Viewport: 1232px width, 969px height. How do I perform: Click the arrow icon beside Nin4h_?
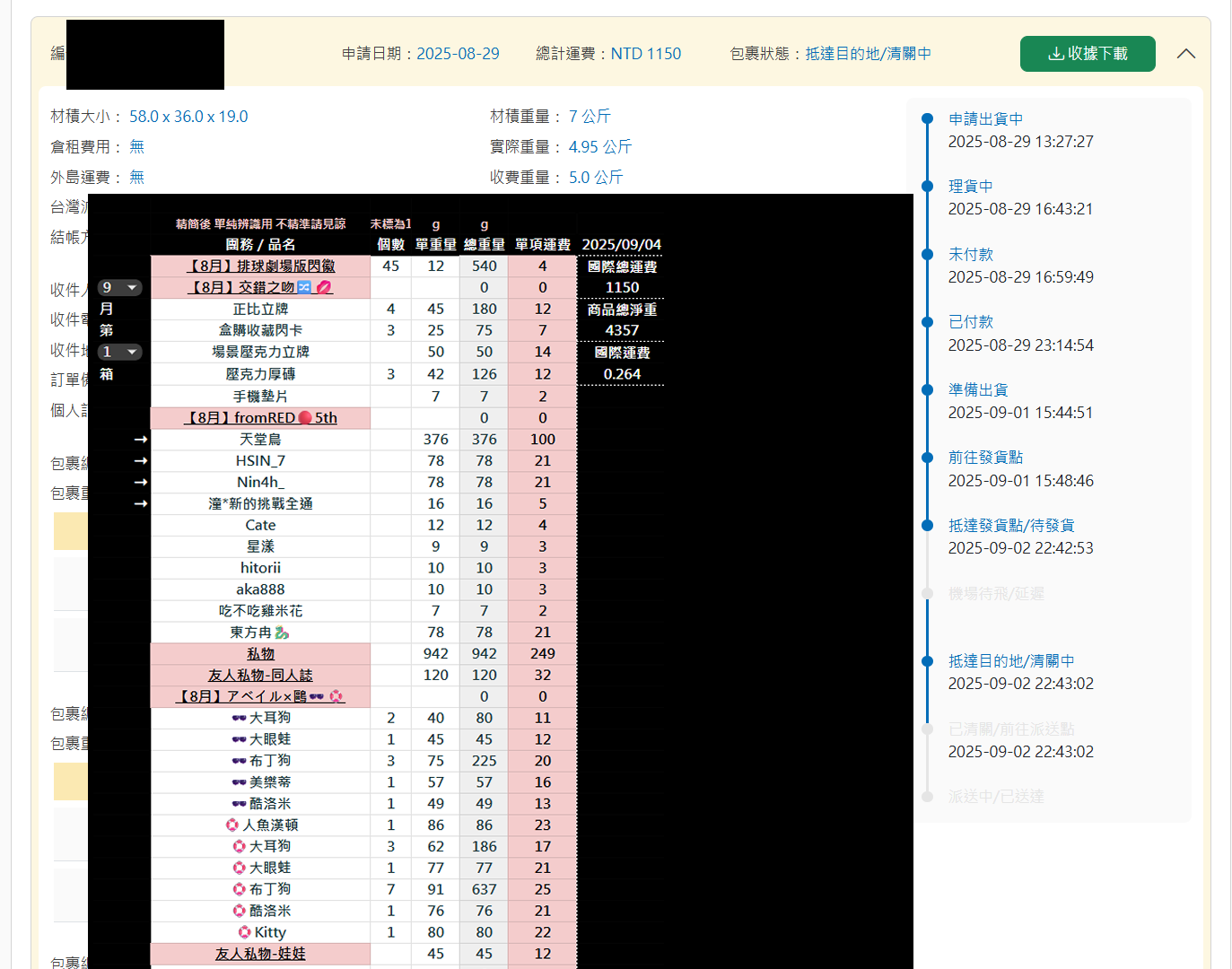click(140, 483)
